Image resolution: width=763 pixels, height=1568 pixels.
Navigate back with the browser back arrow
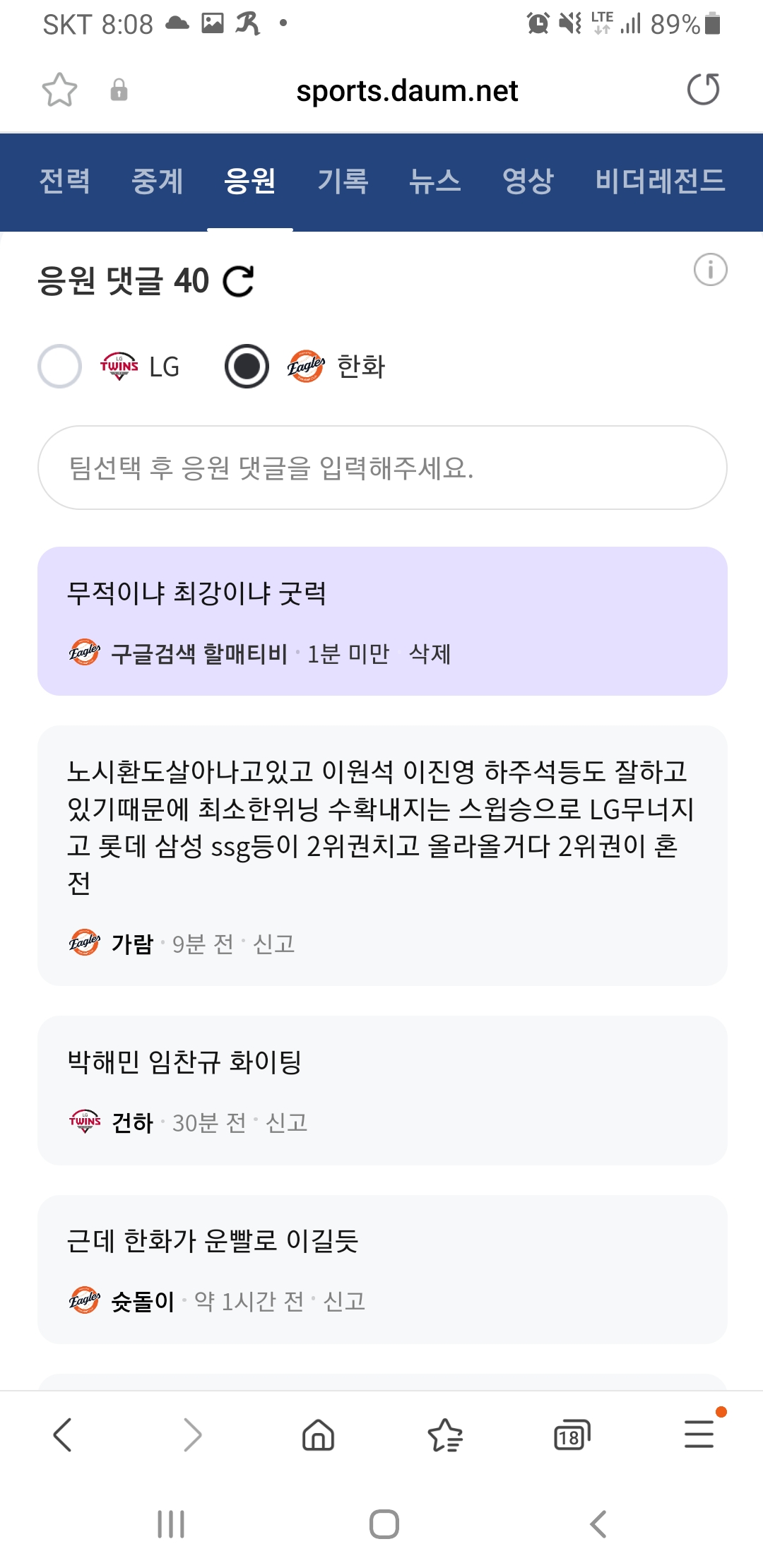tap(63, 1435)
